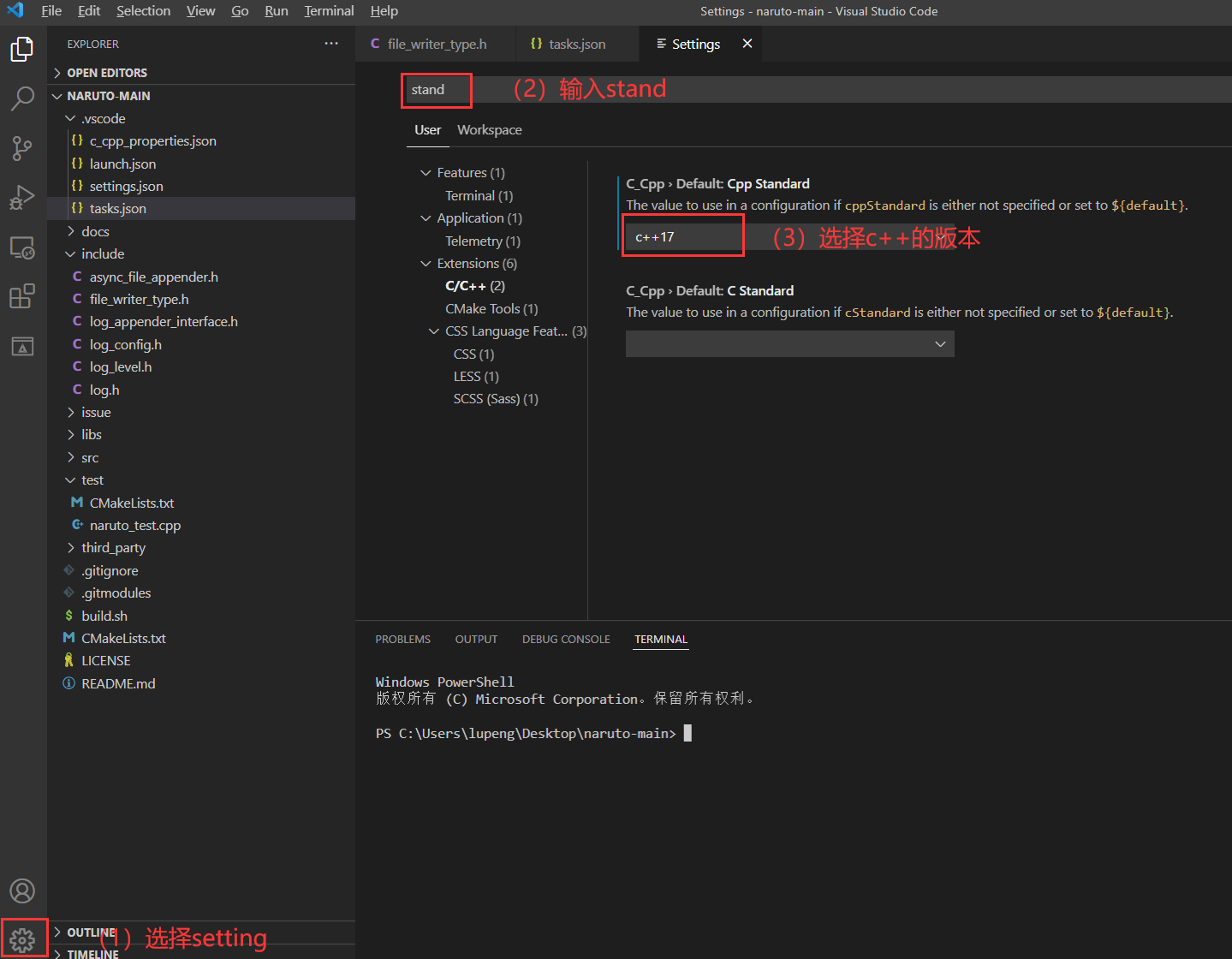This screenshot has height=959, width=1232.
Task: Open the Remote Explorer panel
Action: click(21, 247)
